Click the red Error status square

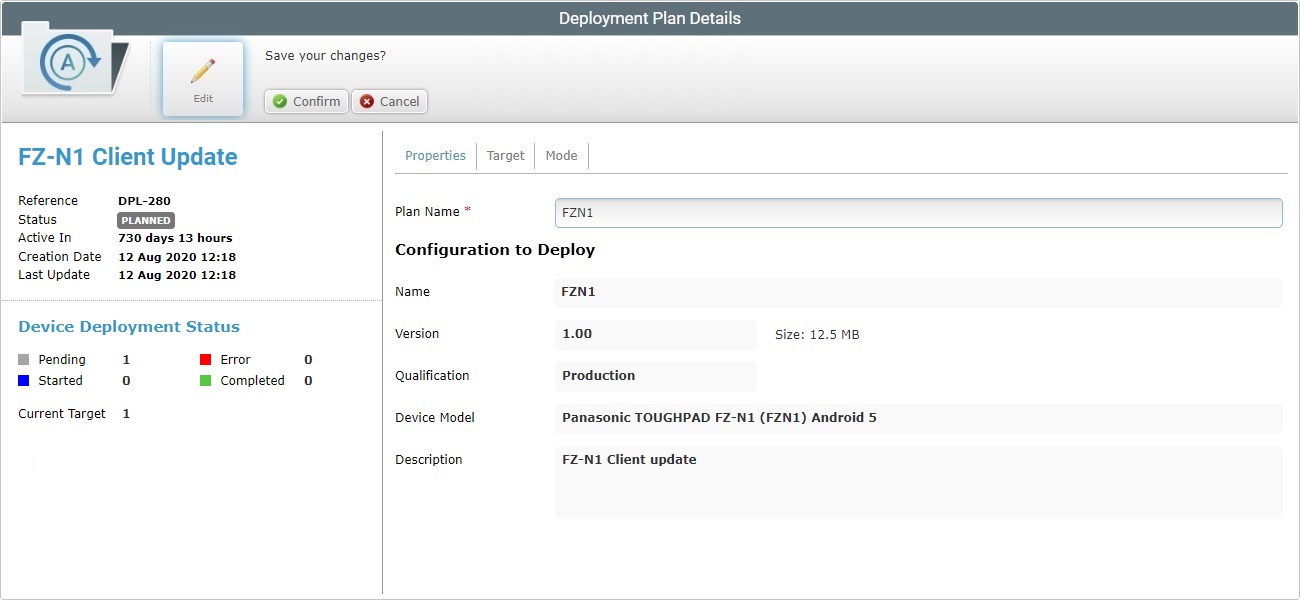point(205,358)
